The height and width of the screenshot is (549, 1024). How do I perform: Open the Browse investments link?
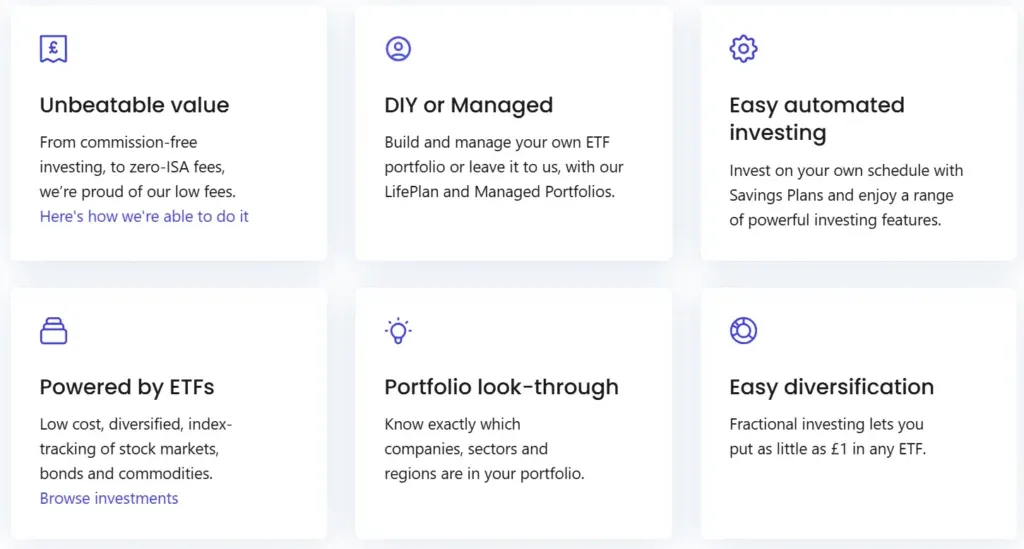pos(109,498)
